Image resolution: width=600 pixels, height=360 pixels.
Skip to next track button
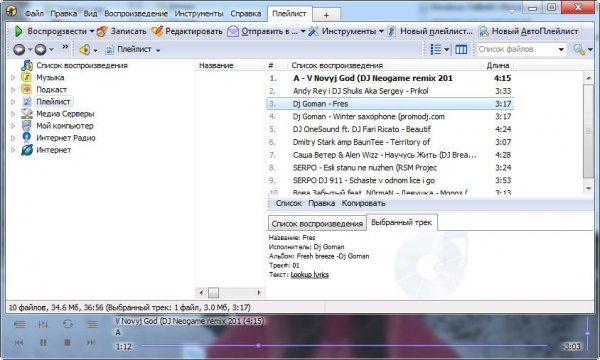pyautogui.click(x=91, y=342)
